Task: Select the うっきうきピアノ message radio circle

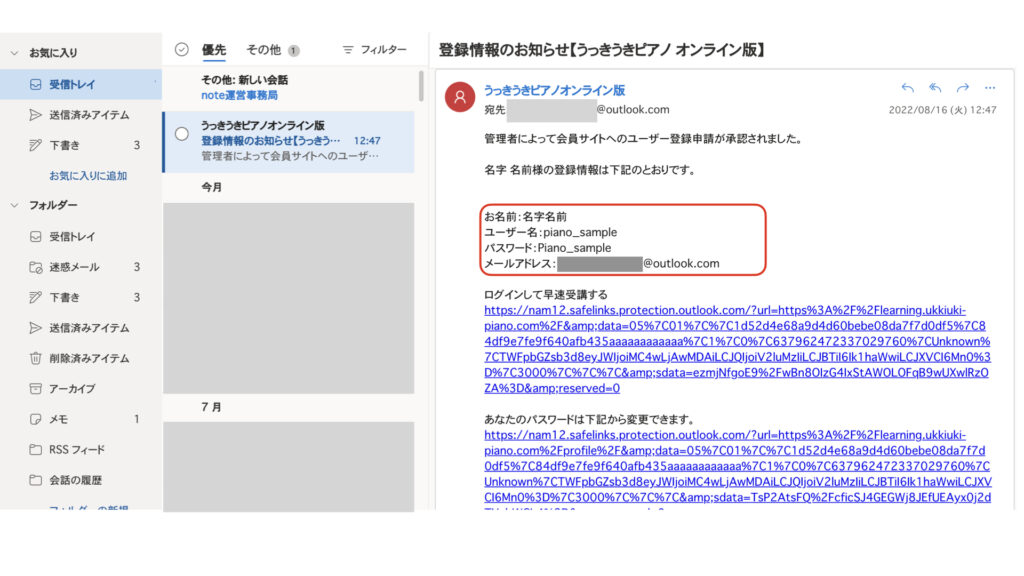Action: 181,134
